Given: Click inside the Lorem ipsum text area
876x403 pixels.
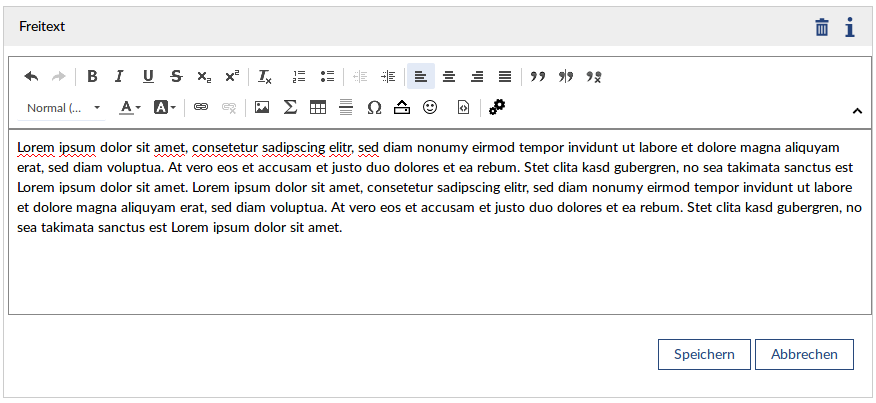Looking at the screenshot, I should coord(438,270).
